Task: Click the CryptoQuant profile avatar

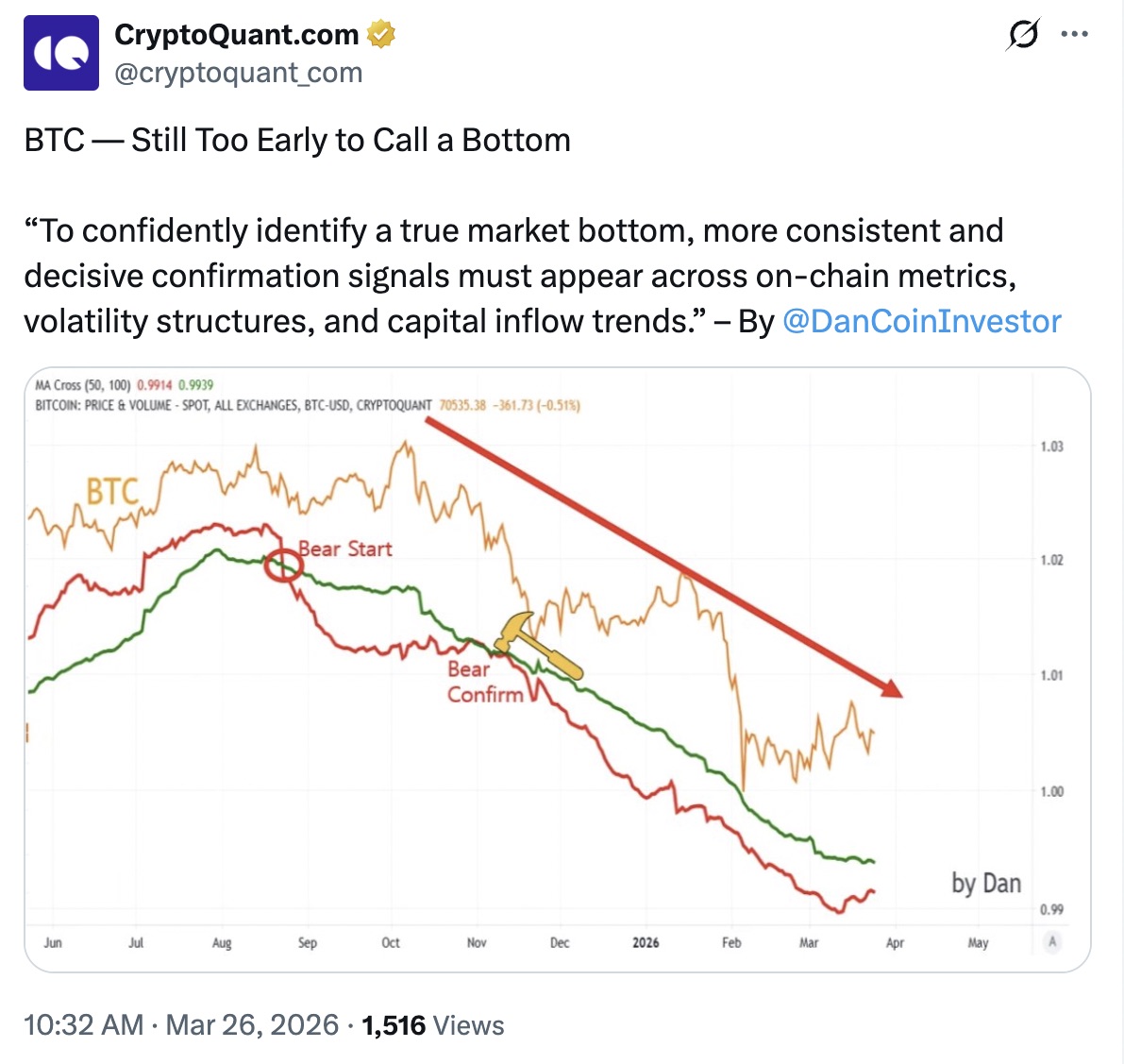Action: [59, 51]
